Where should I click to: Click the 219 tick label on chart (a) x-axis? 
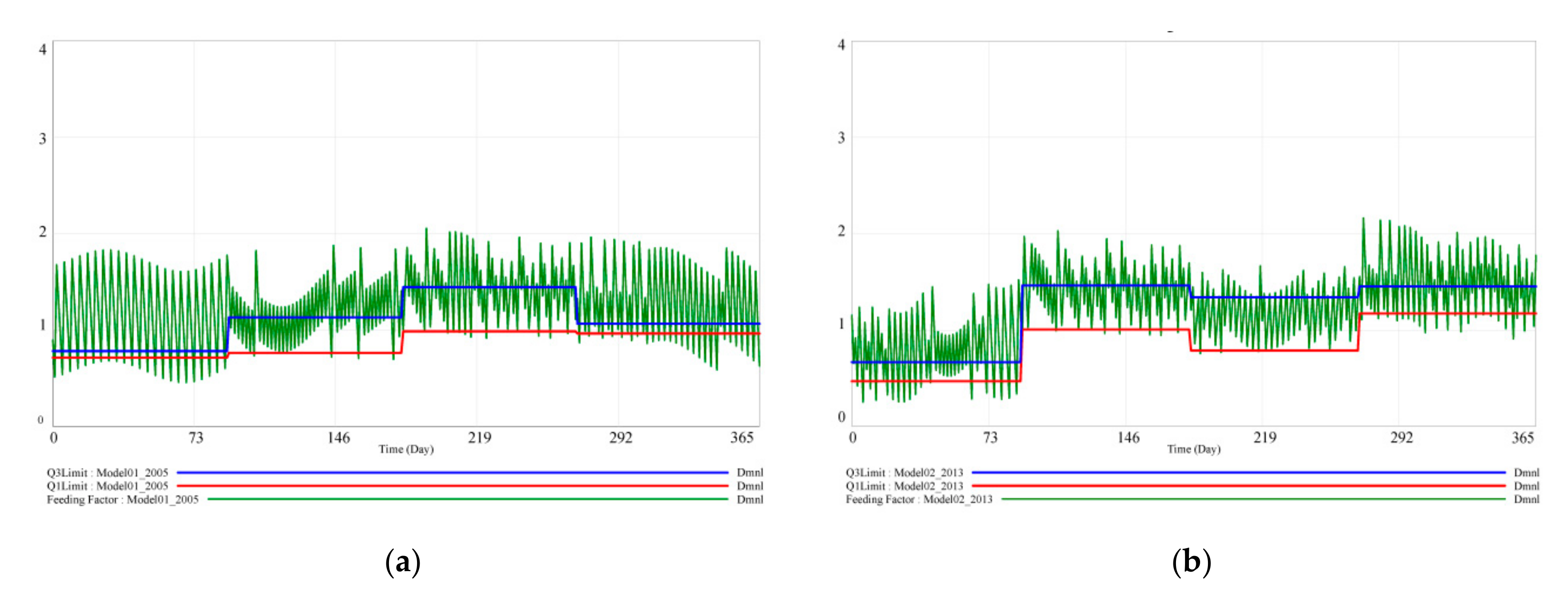pos(479,437)
